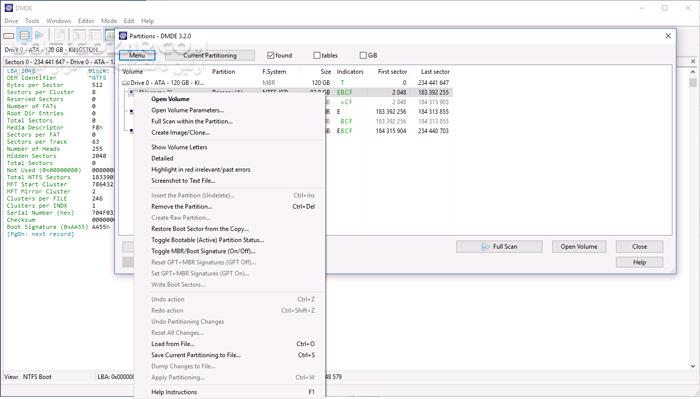This screenshot has height=399, width=700.
Task: Open the Windows menu
Action: (x=59, y=21)
